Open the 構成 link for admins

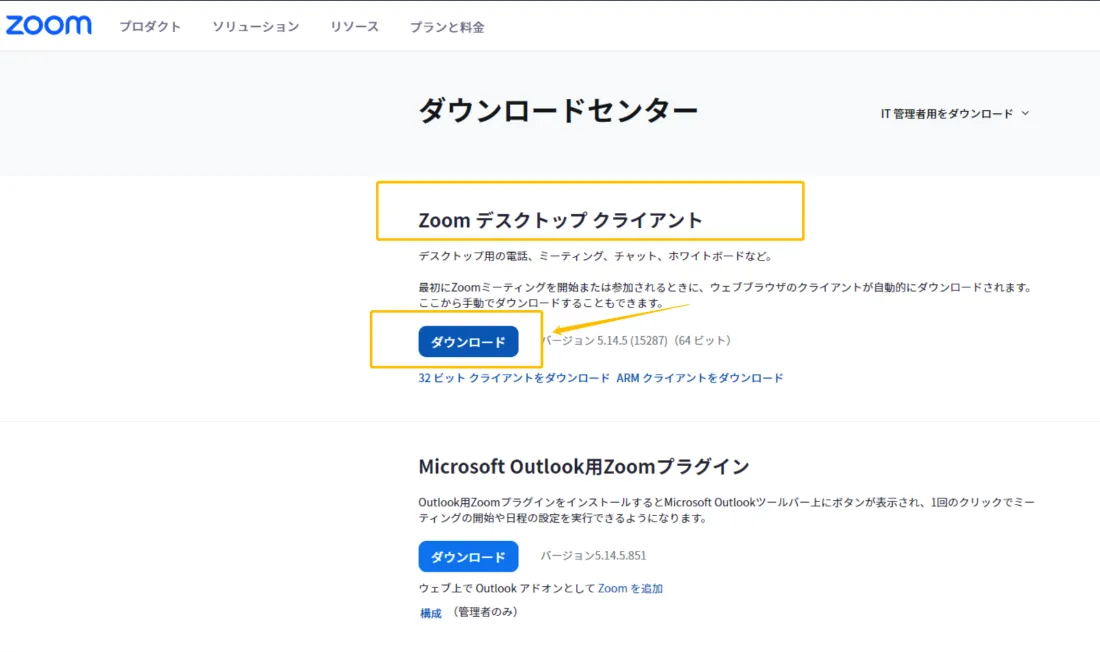(431, 613)
